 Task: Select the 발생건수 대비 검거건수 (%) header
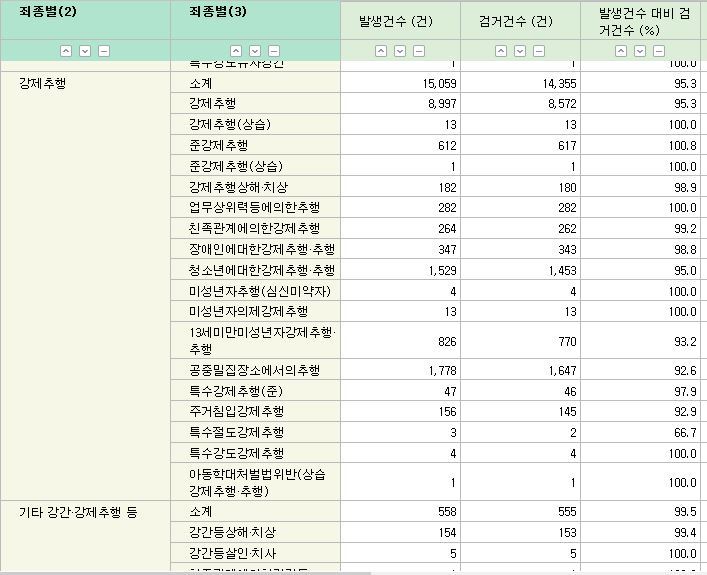pyautogui.click(x=644, y=21)
